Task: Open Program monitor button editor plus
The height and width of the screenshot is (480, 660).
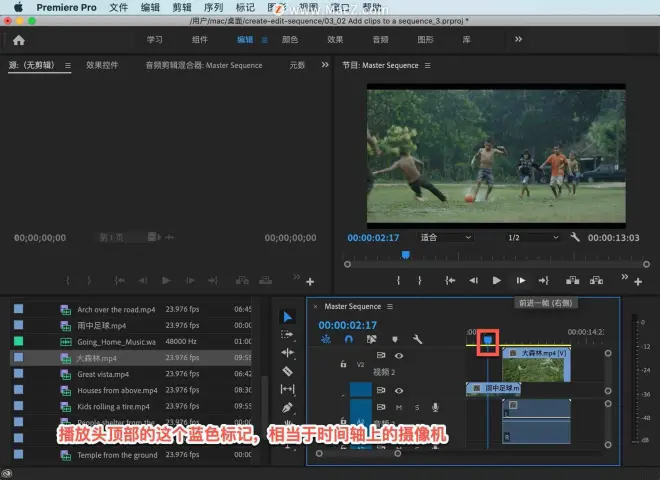Action: [638, 282]
